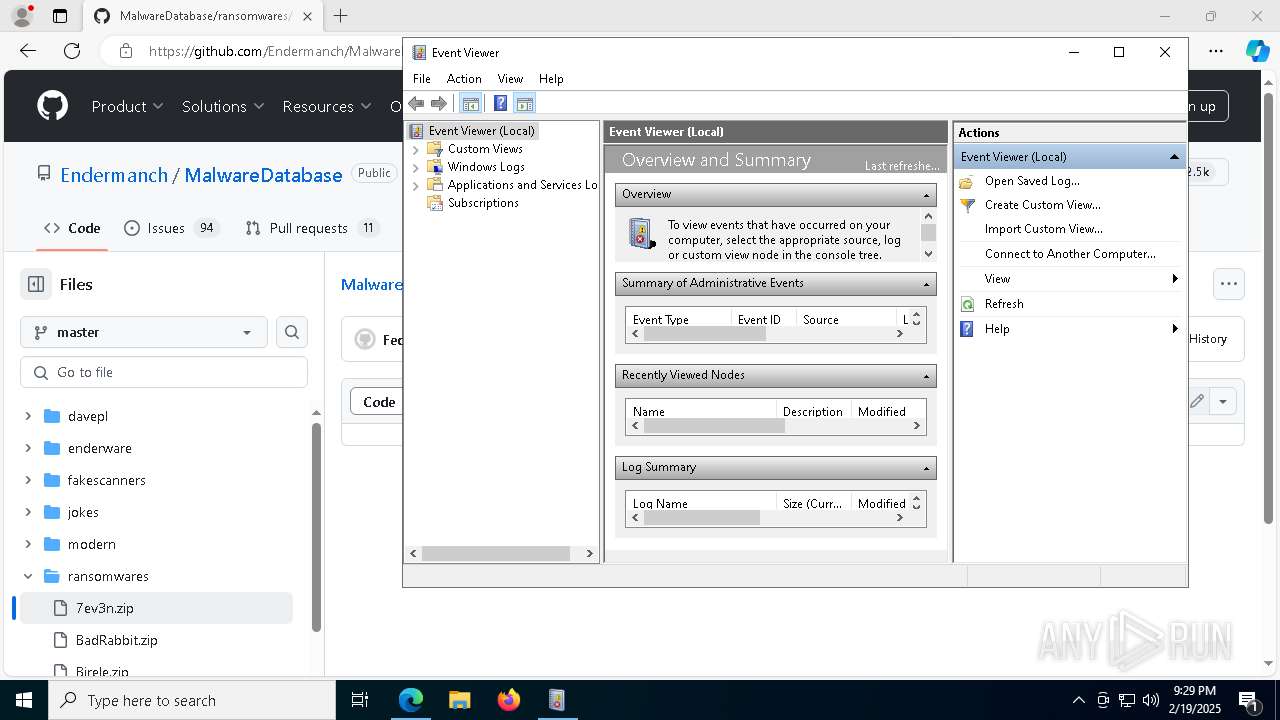Viewport: 1280px width, 720px height.
Task: Select Subscriptions in console tree
Action: pos(483,203)
